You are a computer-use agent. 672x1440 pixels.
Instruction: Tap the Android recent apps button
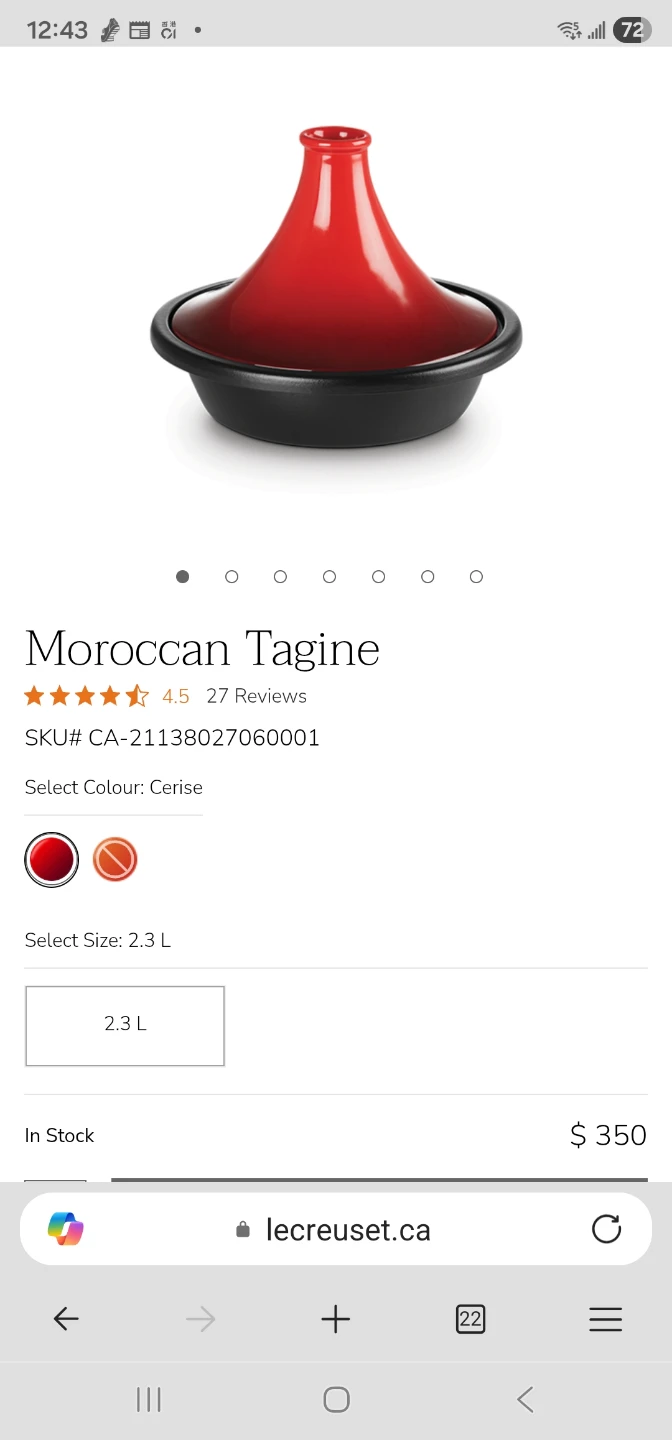pyautogui.click(x=149, y=1399)
